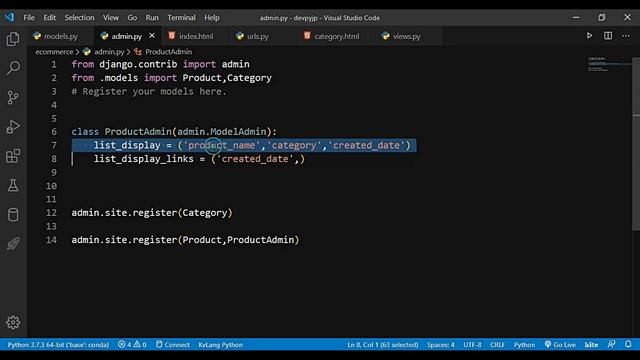The image size is (640, 360).
Task: Open the Testing flask icon
Action: click(x=13, y=185)
